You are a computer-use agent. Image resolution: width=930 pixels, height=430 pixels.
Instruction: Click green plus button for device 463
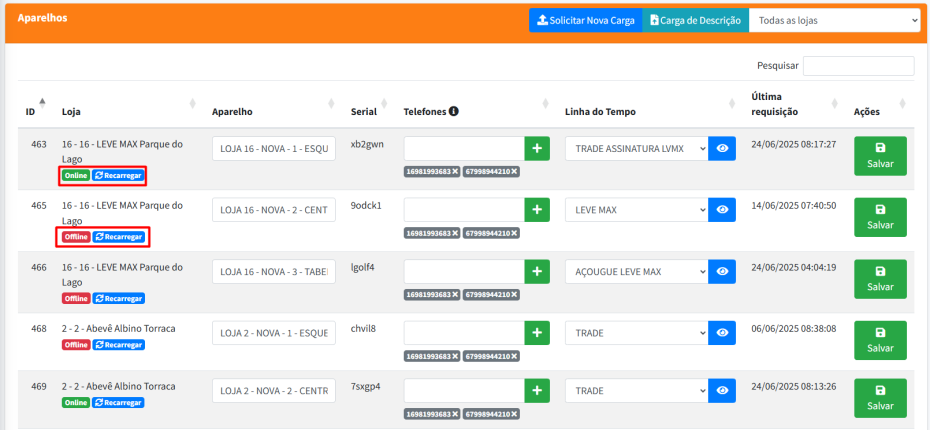pos(537,148)
